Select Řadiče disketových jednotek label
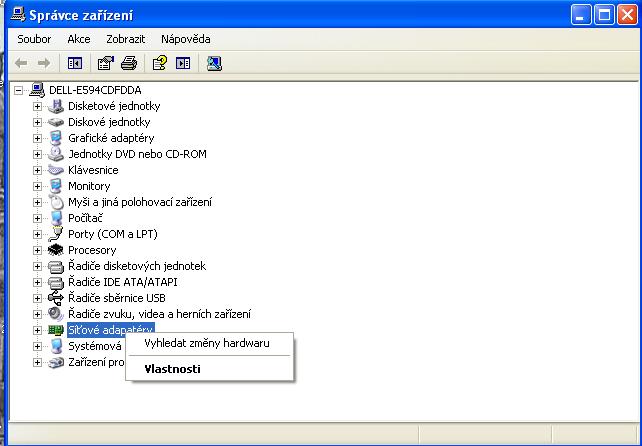This screenshot has height=446, width=642. [x=137, y=266]
